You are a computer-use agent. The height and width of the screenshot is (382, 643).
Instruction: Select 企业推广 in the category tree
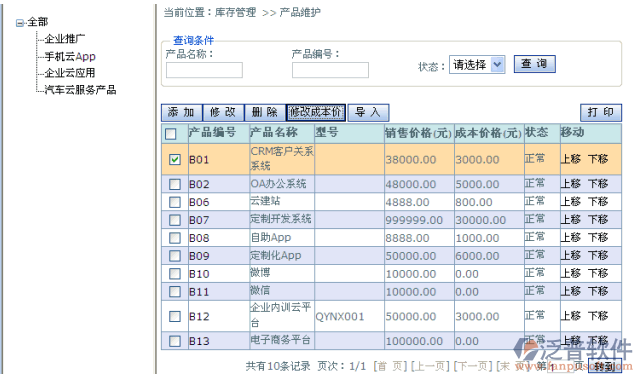point(65,39)
